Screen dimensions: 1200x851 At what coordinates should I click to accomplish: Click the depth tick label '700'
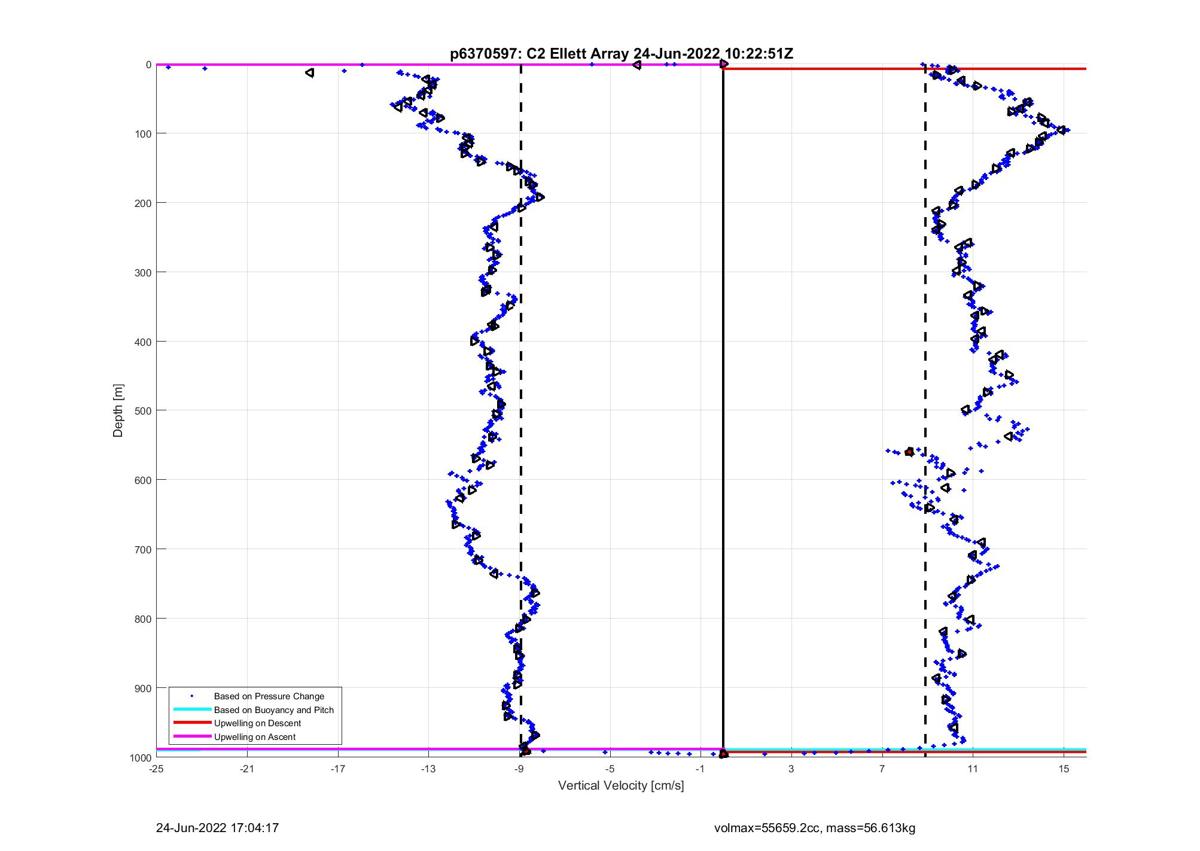click(143, 549)
